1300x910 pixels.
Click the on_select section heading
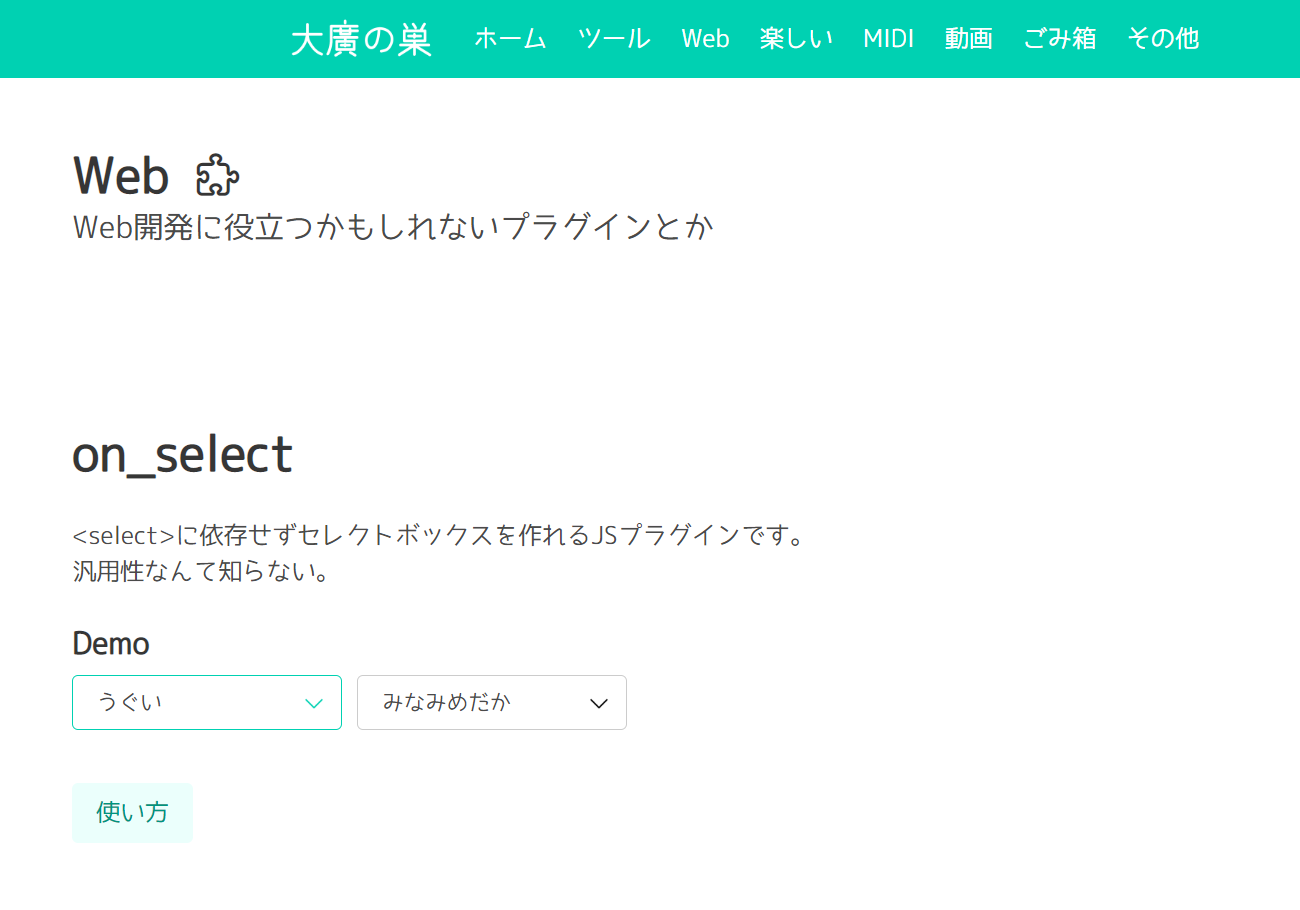click(182, 455)
